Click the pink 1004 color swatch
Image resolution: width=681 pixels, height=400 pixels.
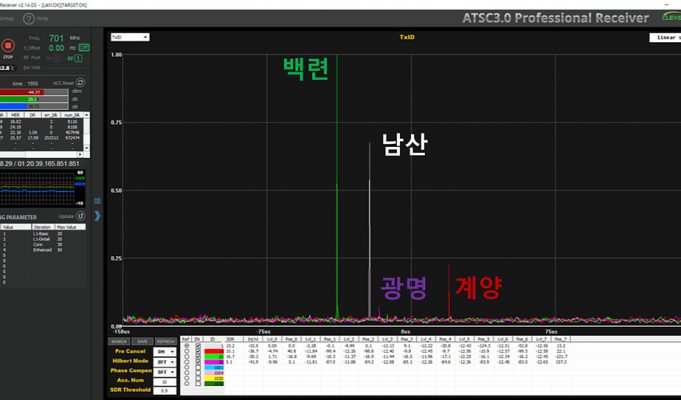(x=214, y=373)
